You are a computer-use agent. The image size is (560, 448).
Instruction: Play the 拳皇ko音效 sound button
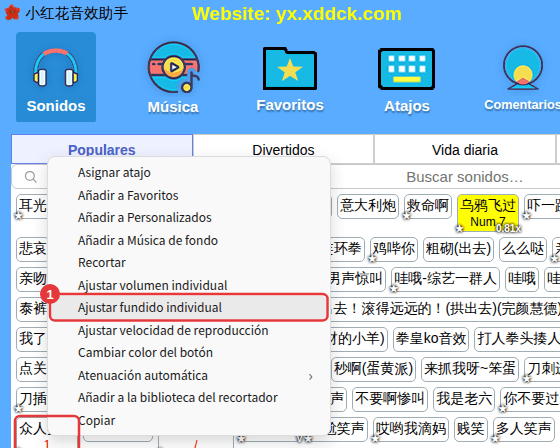tap(431, 339)
